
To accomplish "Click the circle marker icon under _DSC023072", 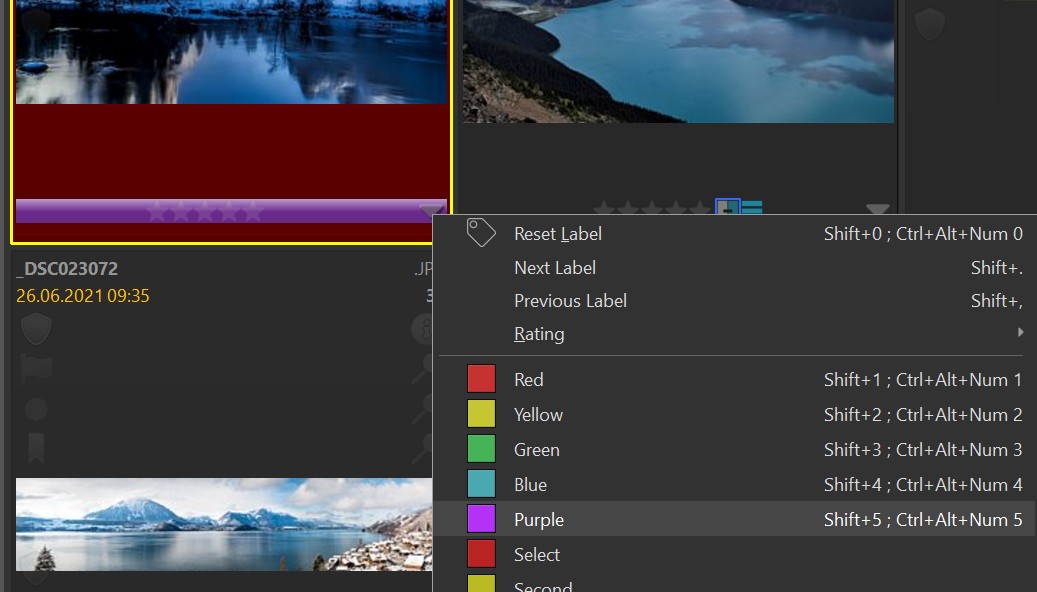I will (x=36, y=409).
